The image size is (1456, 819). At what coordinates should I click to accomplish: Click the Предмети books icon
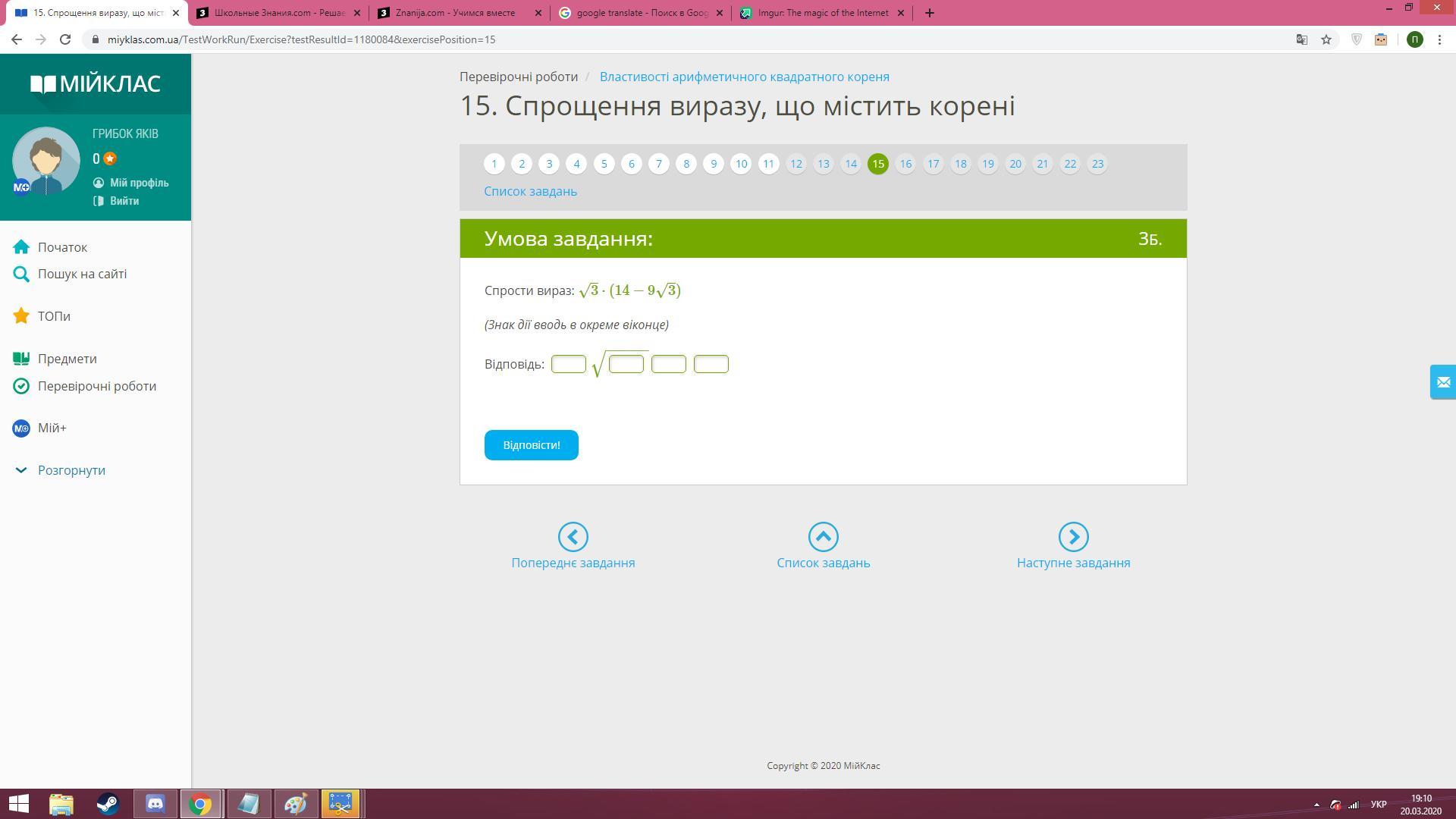click(x=21, y=359)
